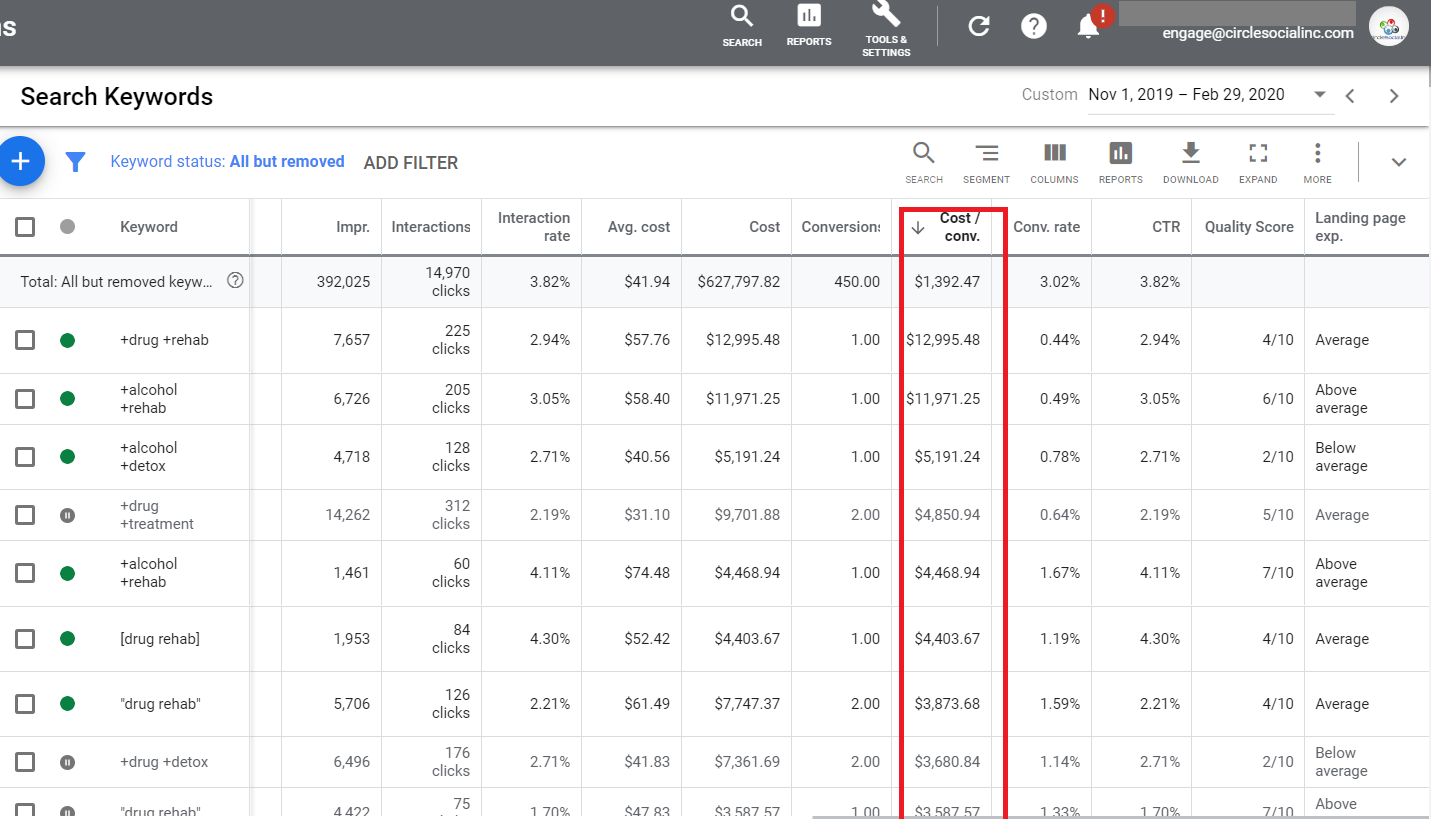Select the +drug +rehab row checkbox
This screenshot has height=819, width=1431.
pyautogui.click(x=25, y=340)
